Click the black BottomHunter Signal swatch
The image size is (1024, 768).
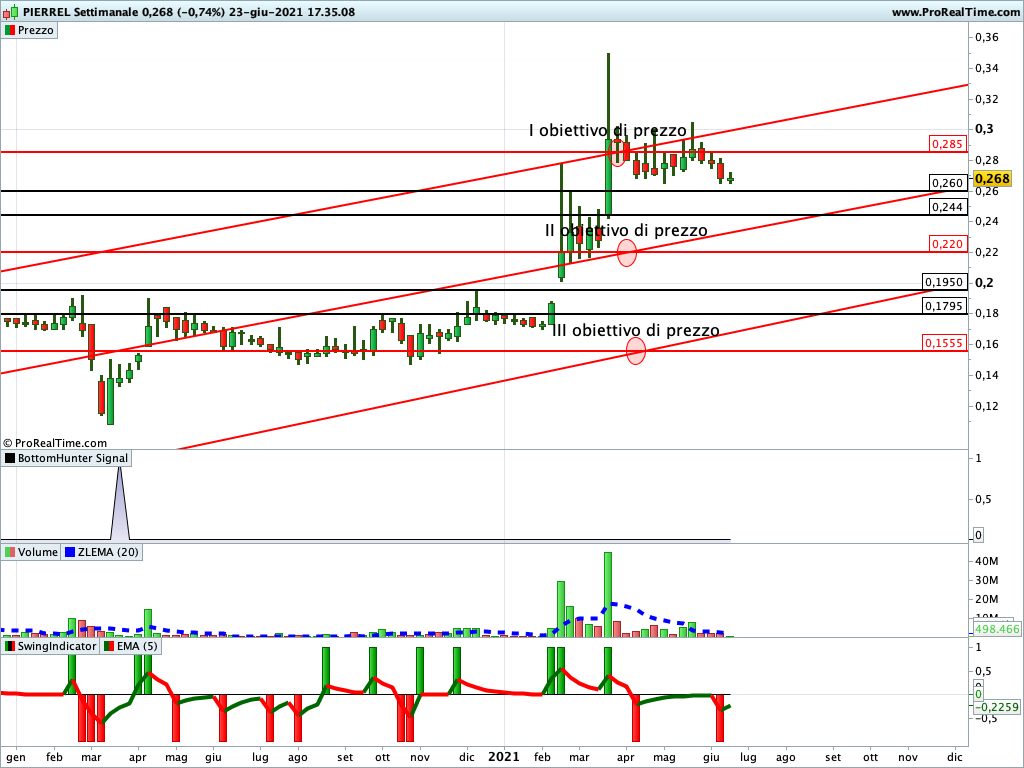10,458
